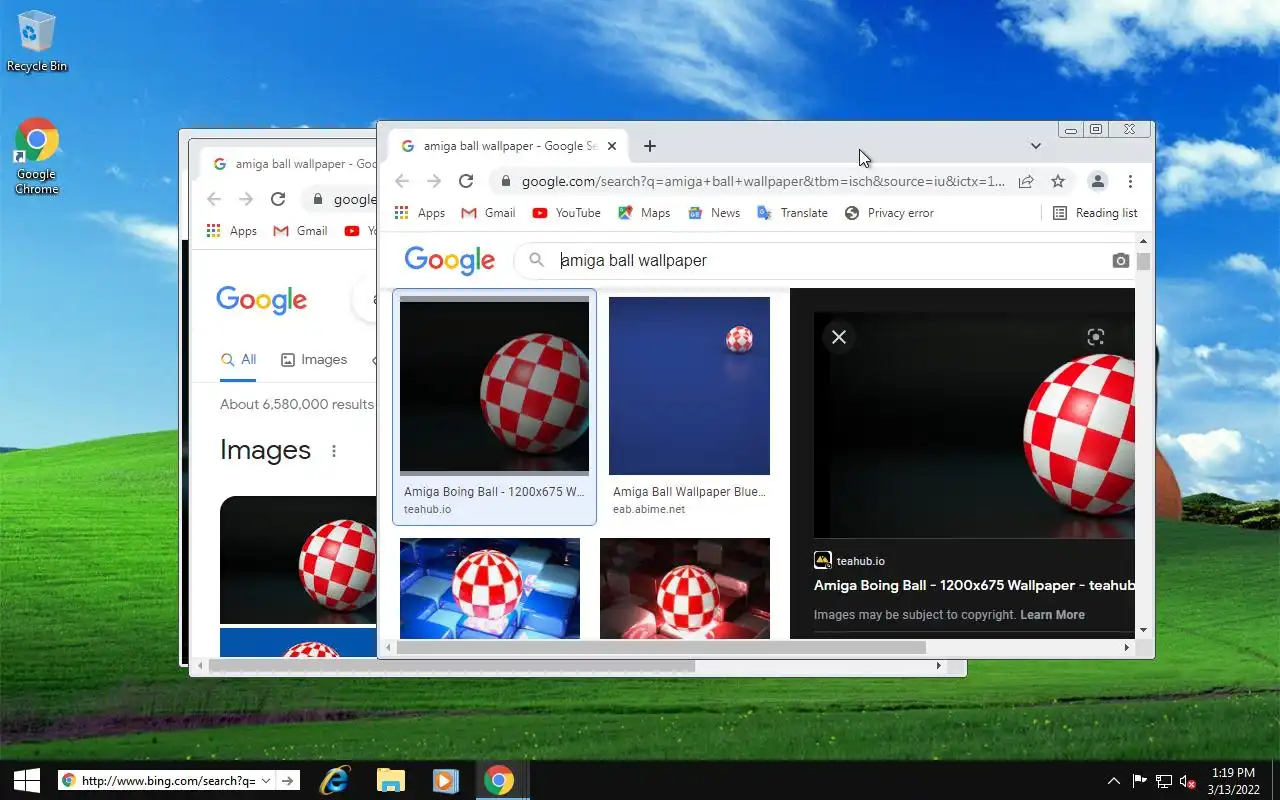Screen dimensions: 1280x800
Task: Click Chrome icon on taskbar
Action: [x=499, y=780]
